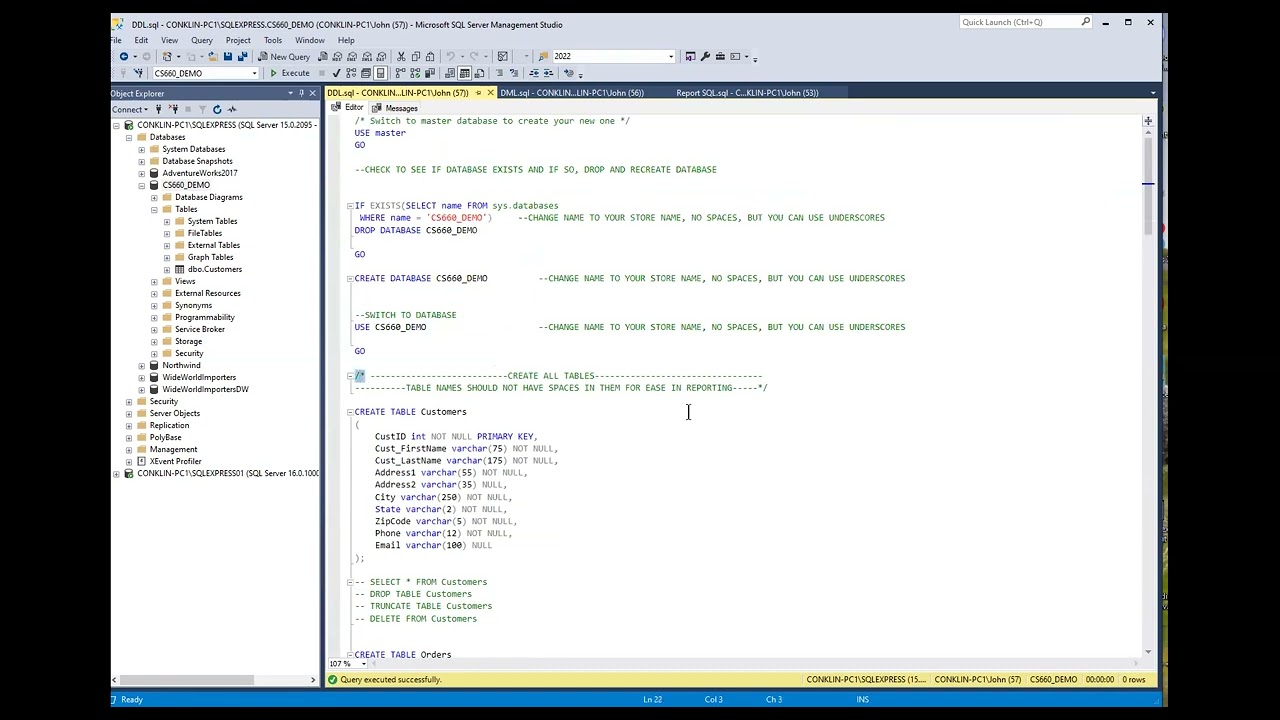Select the Northwind database
Image resolution: width=1280 pixels, height=720 pixels.
(x=181, y=365)
